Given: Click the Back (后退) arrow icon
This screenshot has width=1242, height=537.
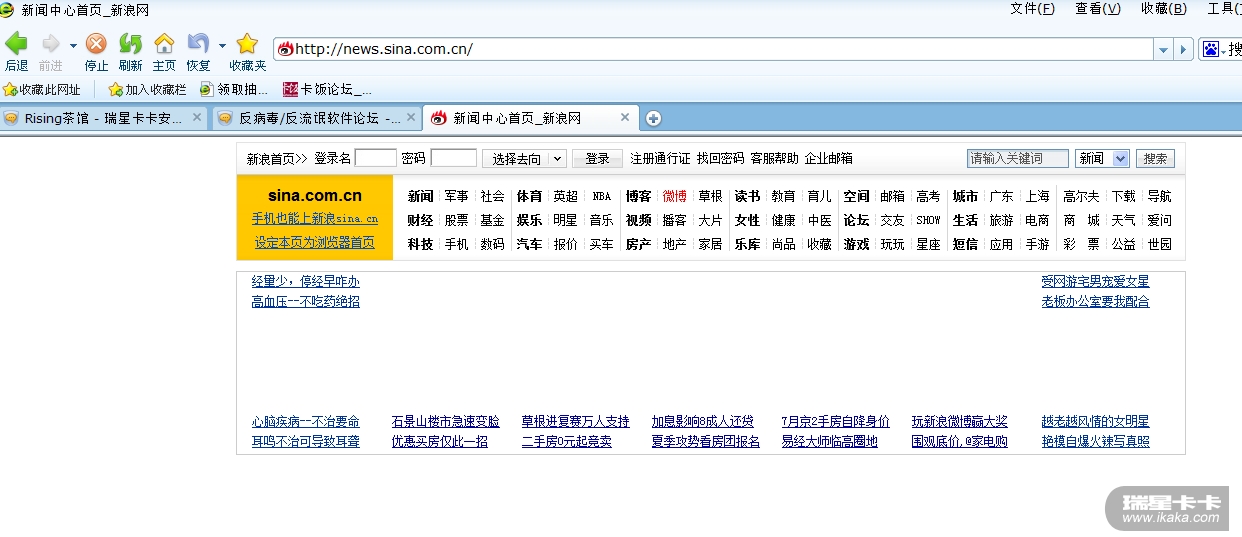Looking at the screenshot, I should tap(16, 44).
